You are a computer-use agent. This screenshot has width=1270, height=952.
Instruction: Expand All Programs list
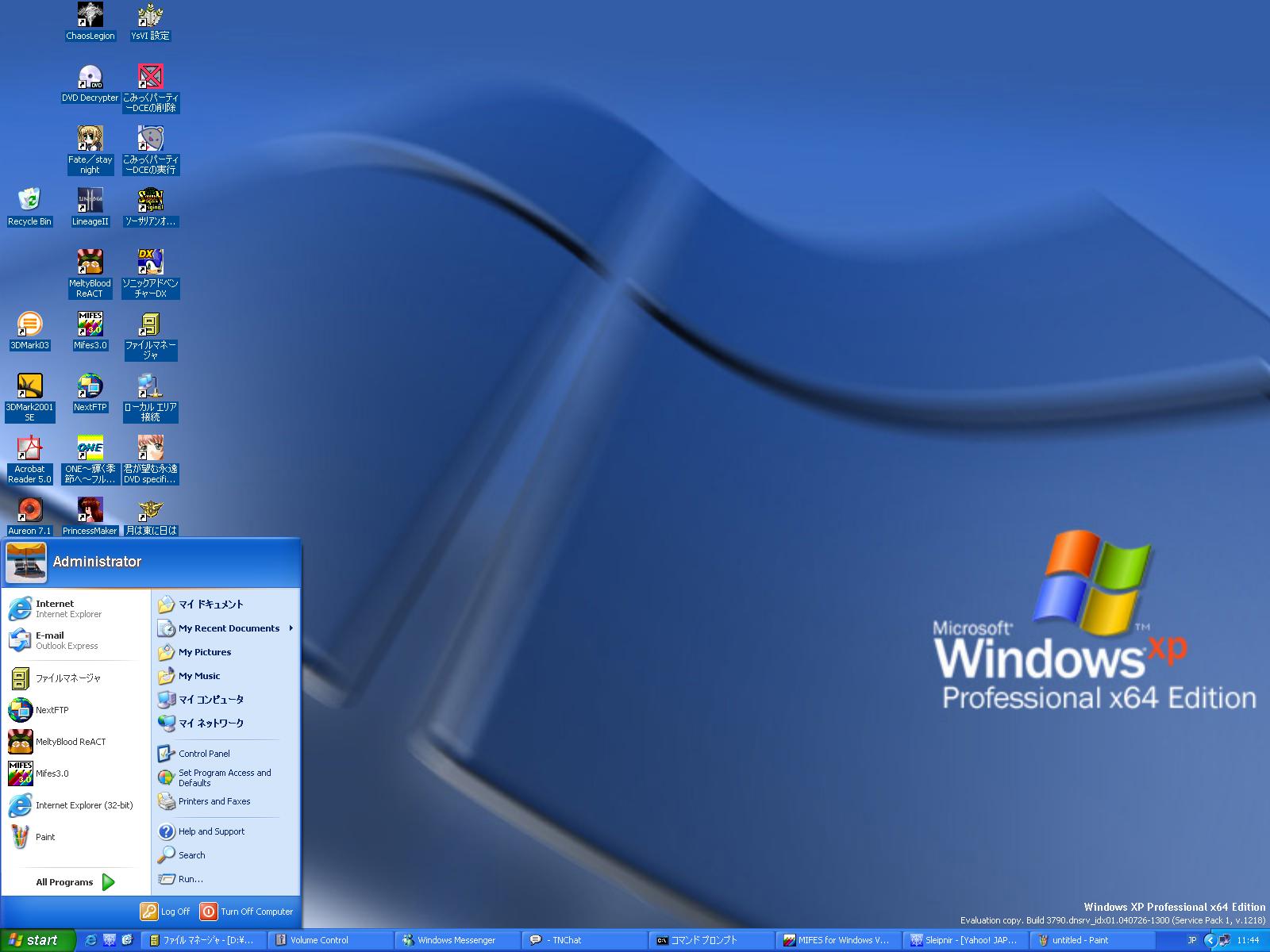click(x=75, y=882)
